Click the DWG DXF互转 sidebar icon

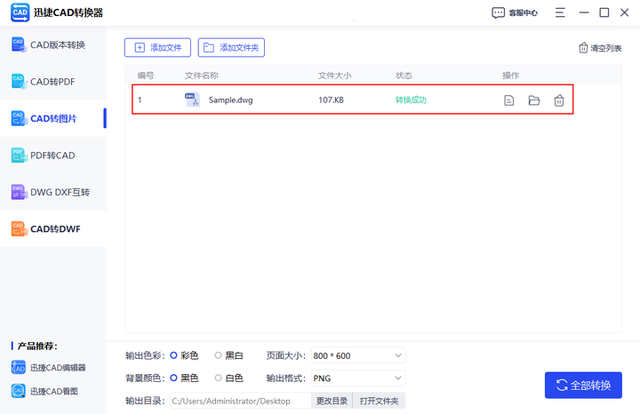coord(18,192)
